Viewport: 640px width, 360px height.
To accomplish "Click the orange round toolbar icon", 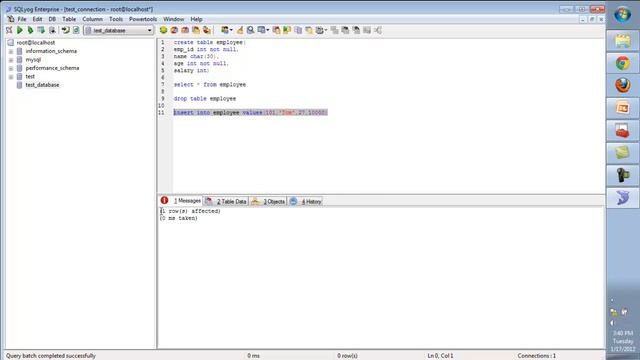I will click(174, 30).
